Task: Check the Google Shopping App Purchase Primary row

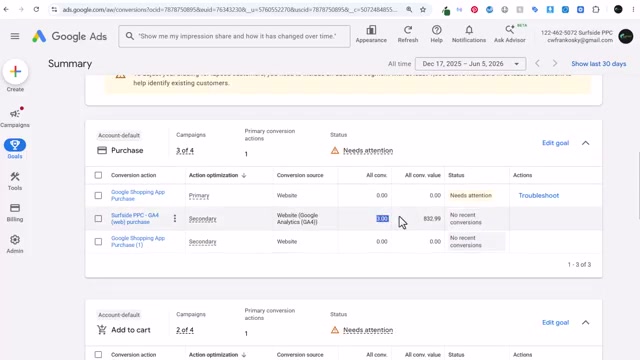Action: (x=98, y=196)
